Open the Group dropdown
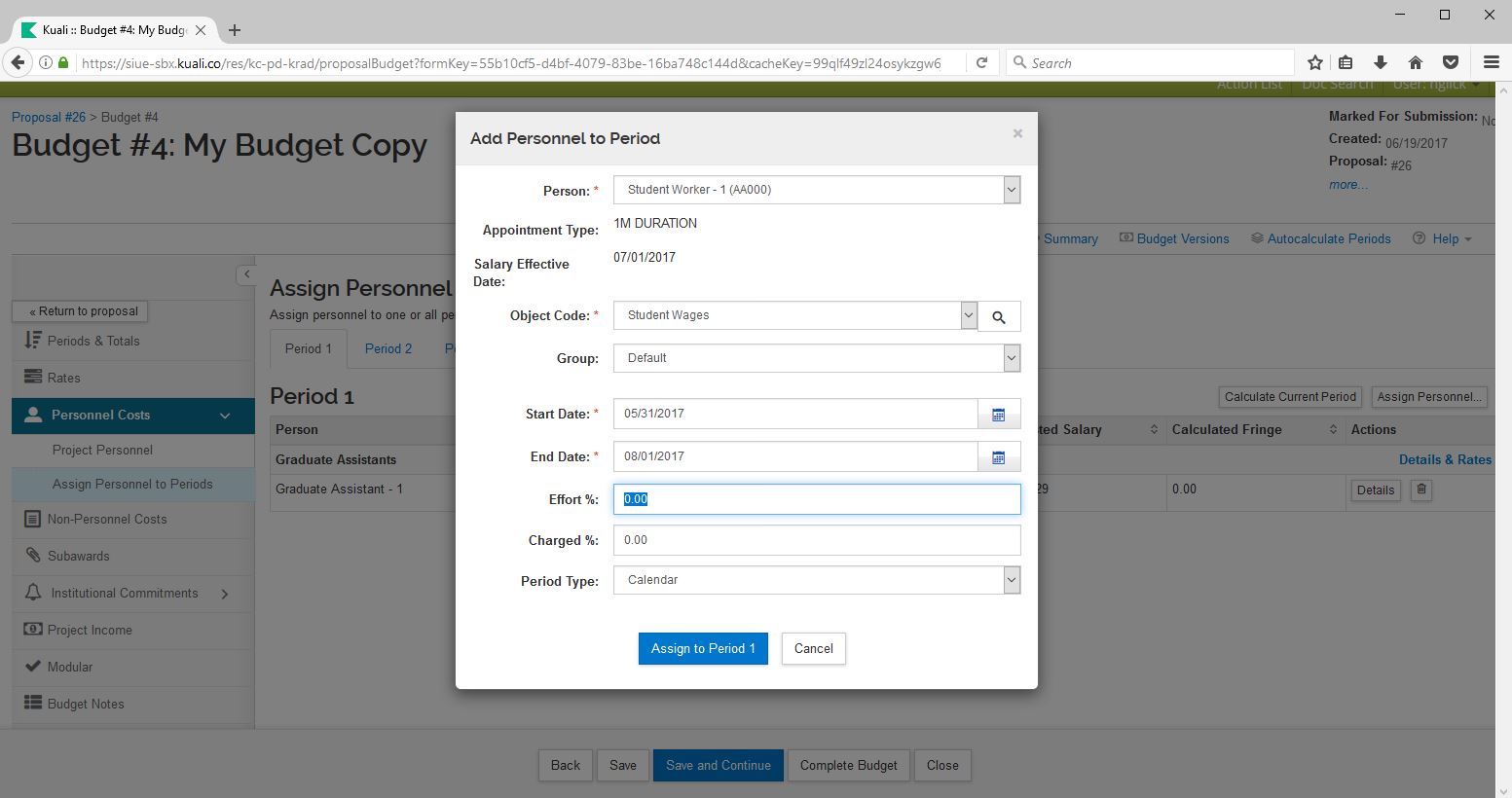The height and width of the screenshot is (798, 1512). pos(1012,359)
